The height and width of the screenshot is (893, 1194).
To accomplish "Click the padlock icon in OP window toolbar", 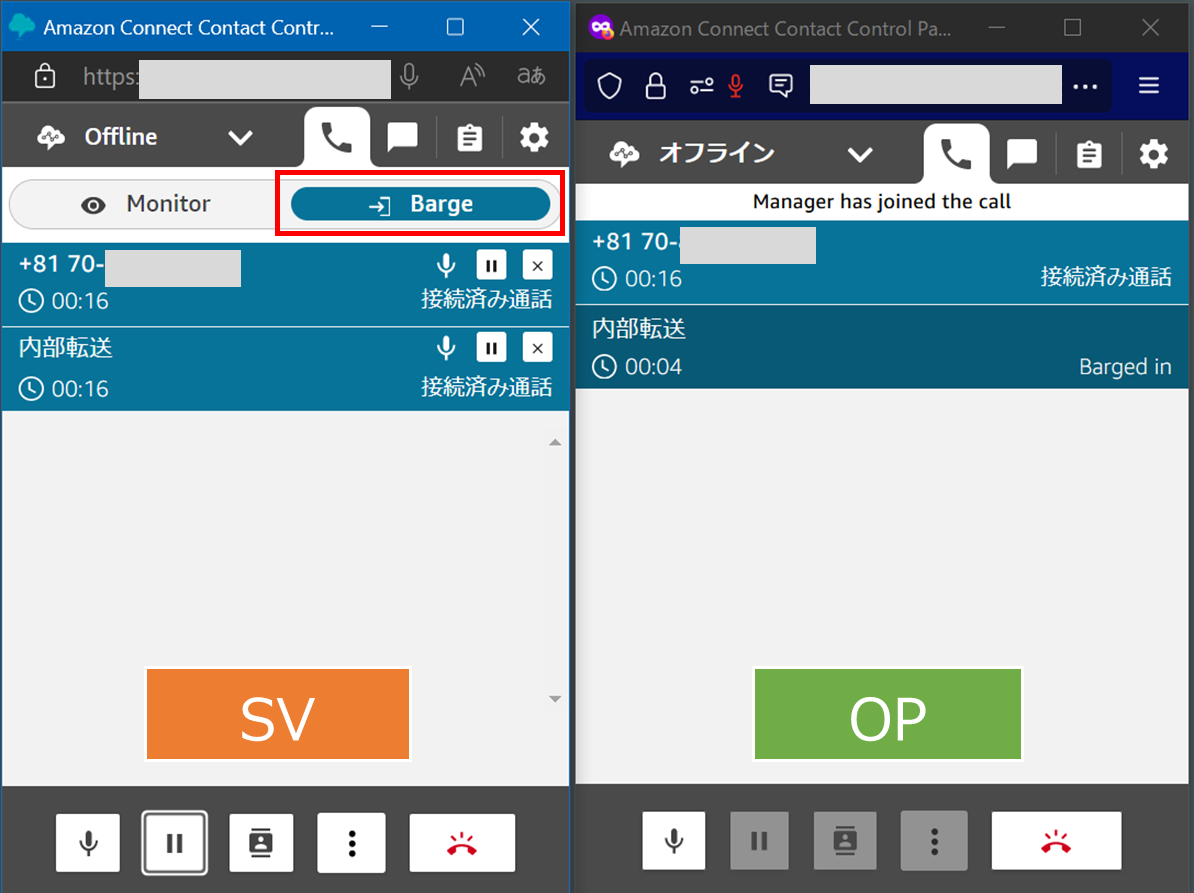I will 655,85.
